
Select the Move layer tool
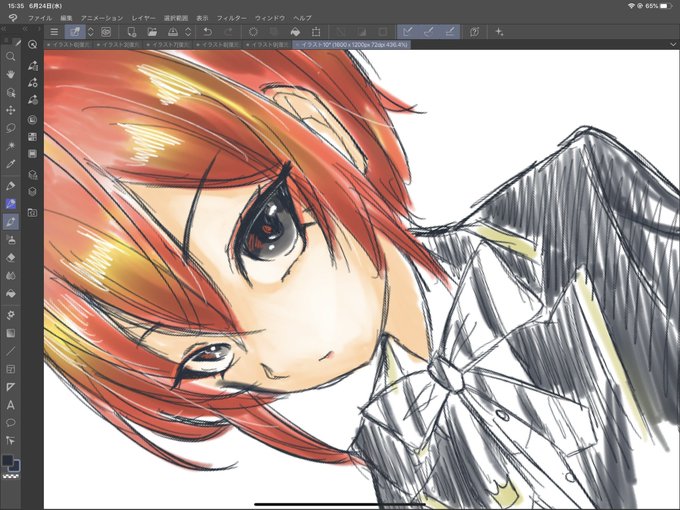(10, 110)
